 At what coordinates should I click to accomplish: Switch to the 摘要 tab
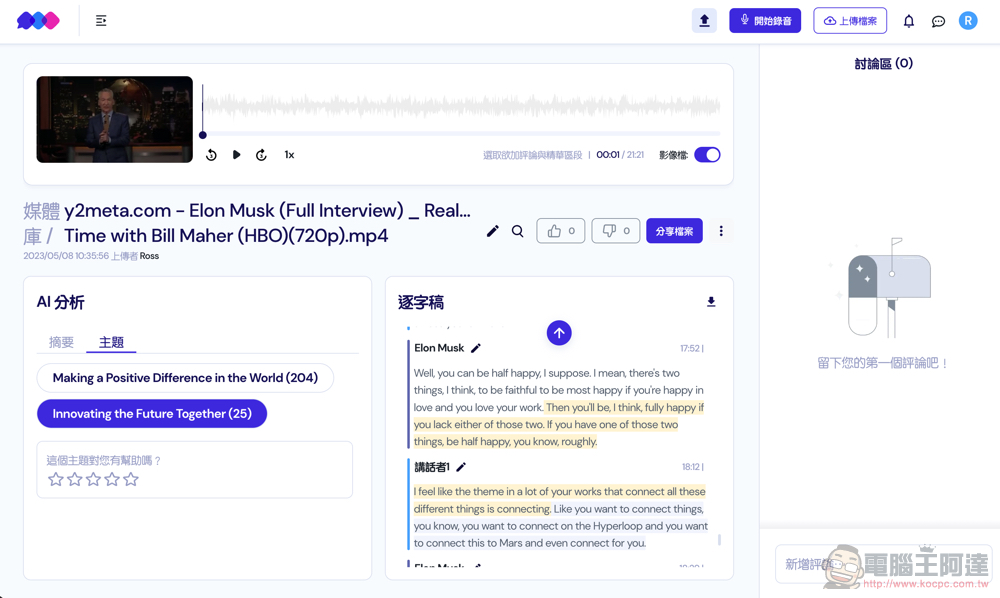(61, 342)
